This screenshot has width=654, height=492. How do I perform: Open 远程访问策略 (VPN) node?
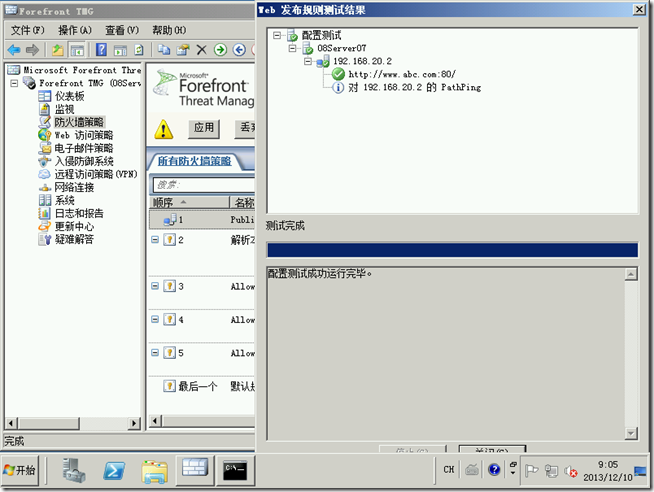[96, 174]
